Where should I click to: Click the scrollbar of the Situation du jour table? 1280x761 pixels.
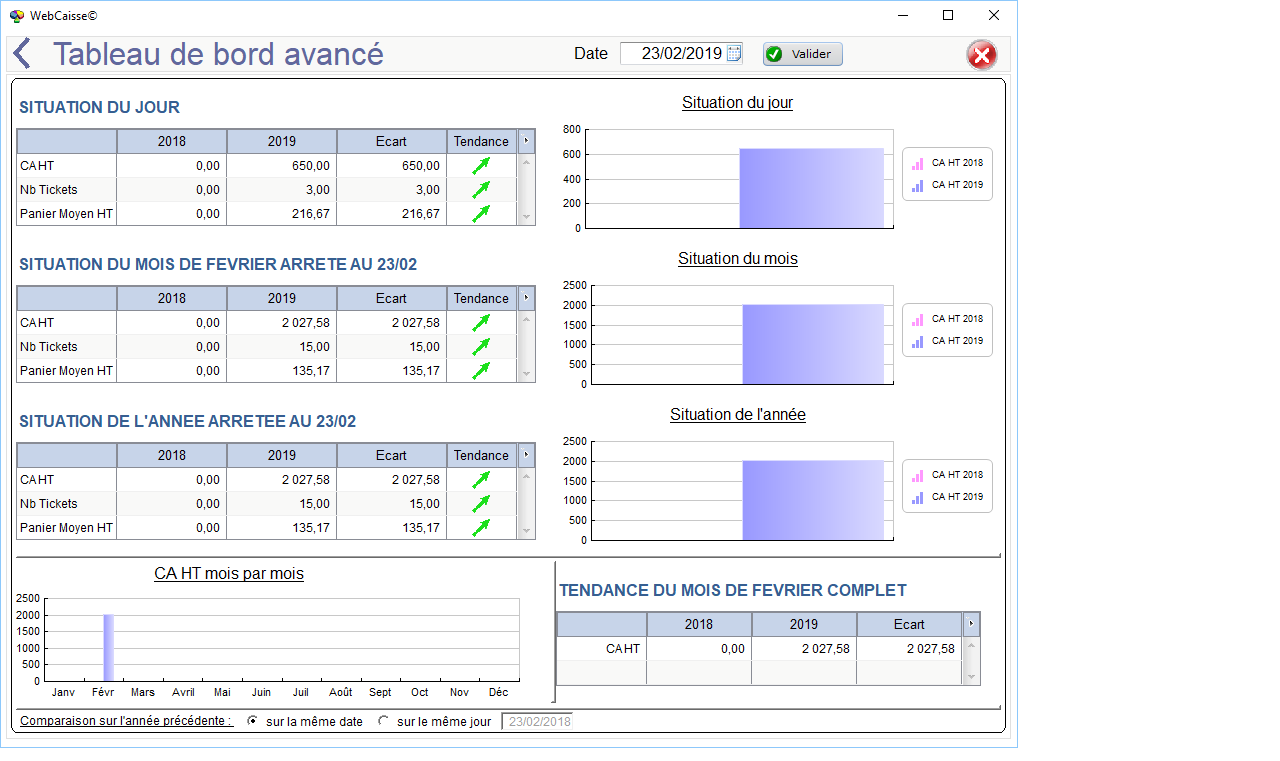click(527, 190)
